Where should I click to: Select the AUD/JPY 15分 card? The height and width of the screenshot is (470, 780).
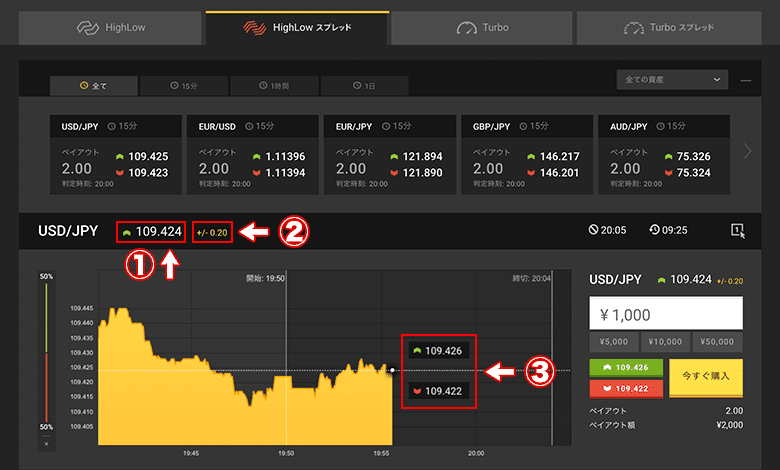click(x=664, y=155)
